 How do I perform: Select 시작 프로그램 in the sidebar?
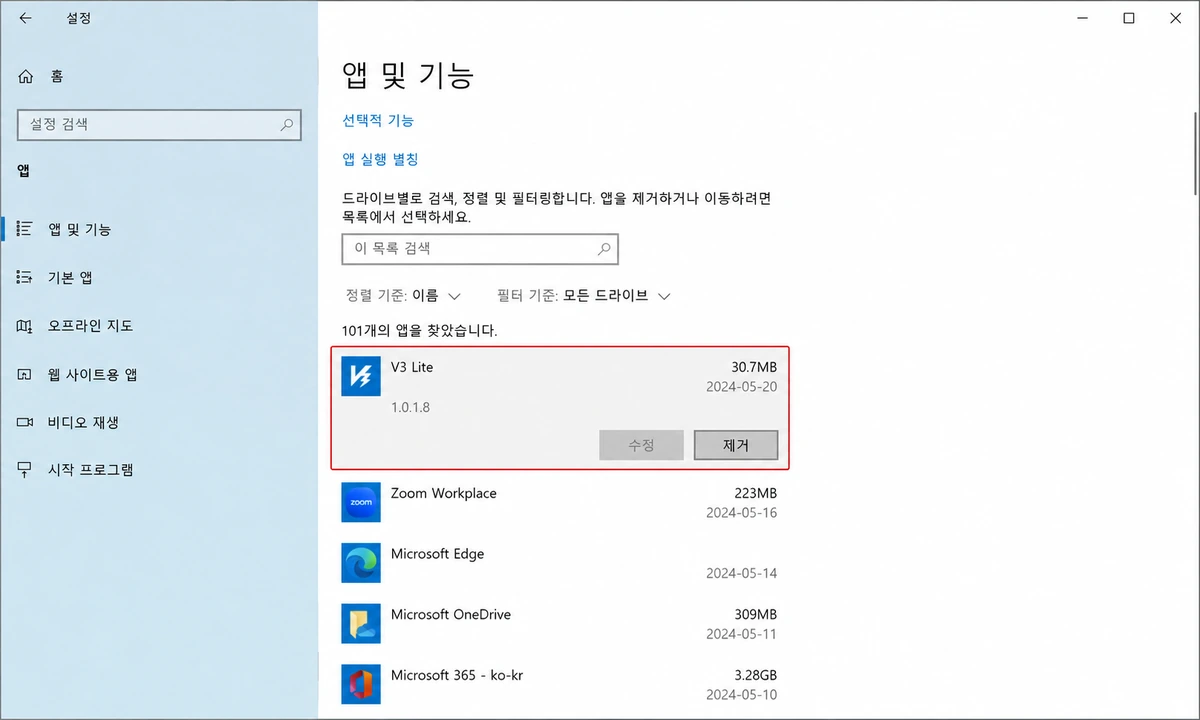tap(159, 470)
